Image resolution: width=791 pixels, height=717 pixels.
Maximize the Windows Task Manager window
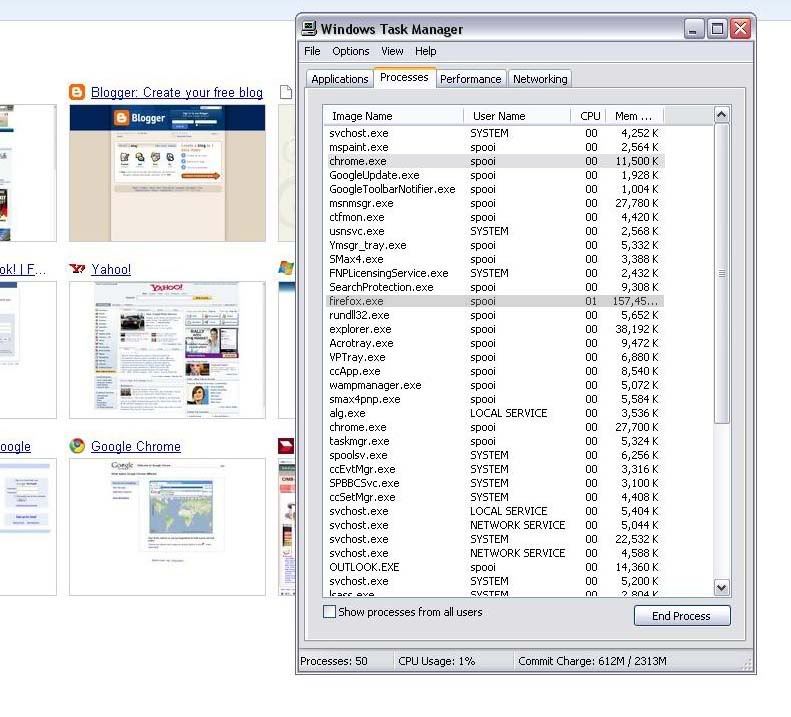[717, 28]
